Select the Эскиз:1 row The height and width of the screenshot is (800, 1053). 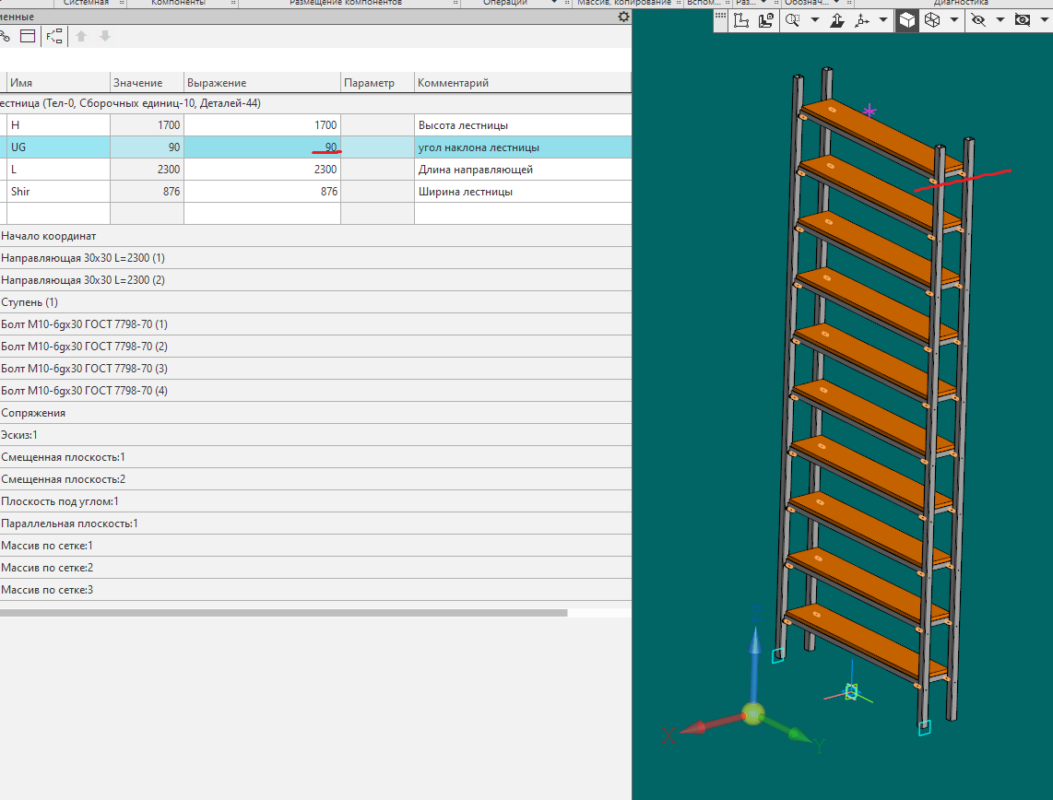tap(316, 435)
